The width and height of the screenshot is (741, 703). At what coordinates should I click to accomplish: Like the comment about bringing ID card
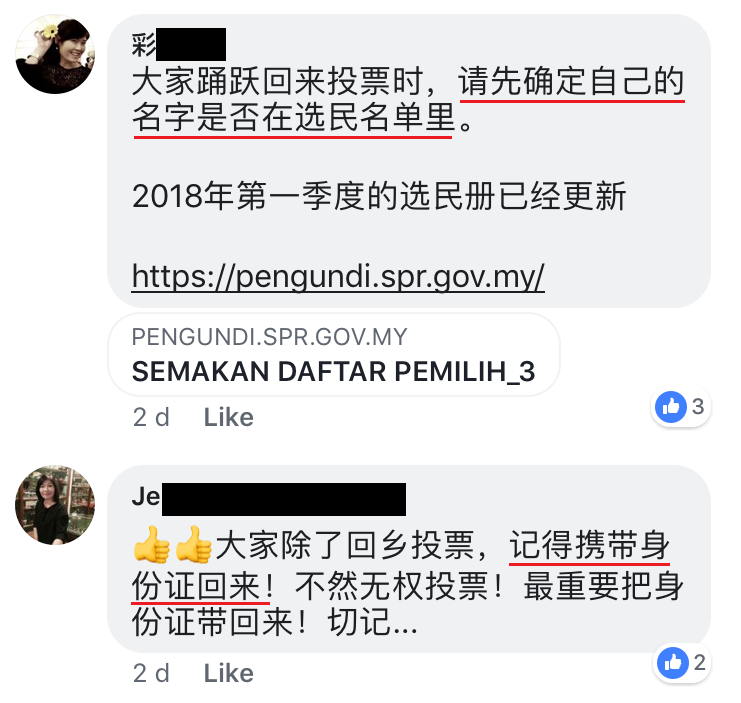point(228,673)
